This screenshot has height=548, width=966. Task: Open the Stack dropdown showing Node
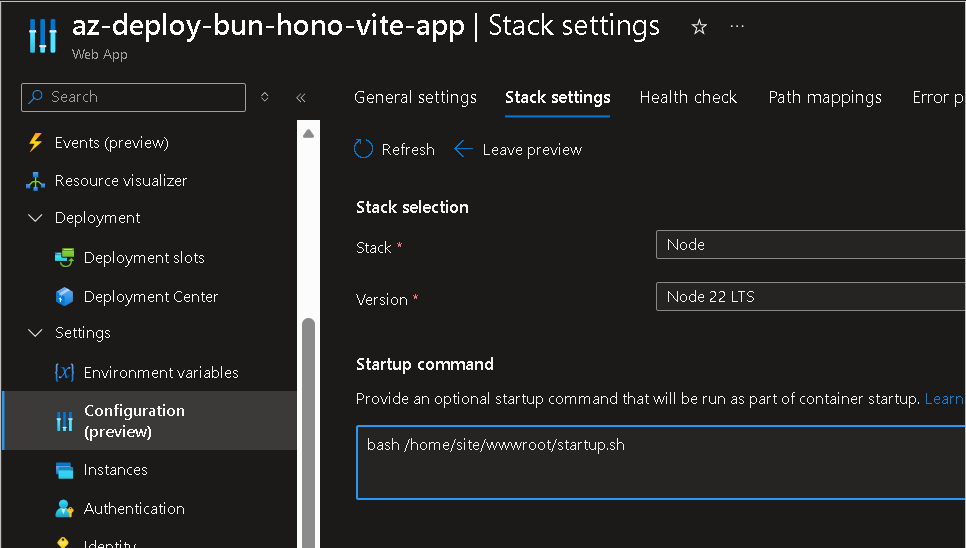(810, 245)
